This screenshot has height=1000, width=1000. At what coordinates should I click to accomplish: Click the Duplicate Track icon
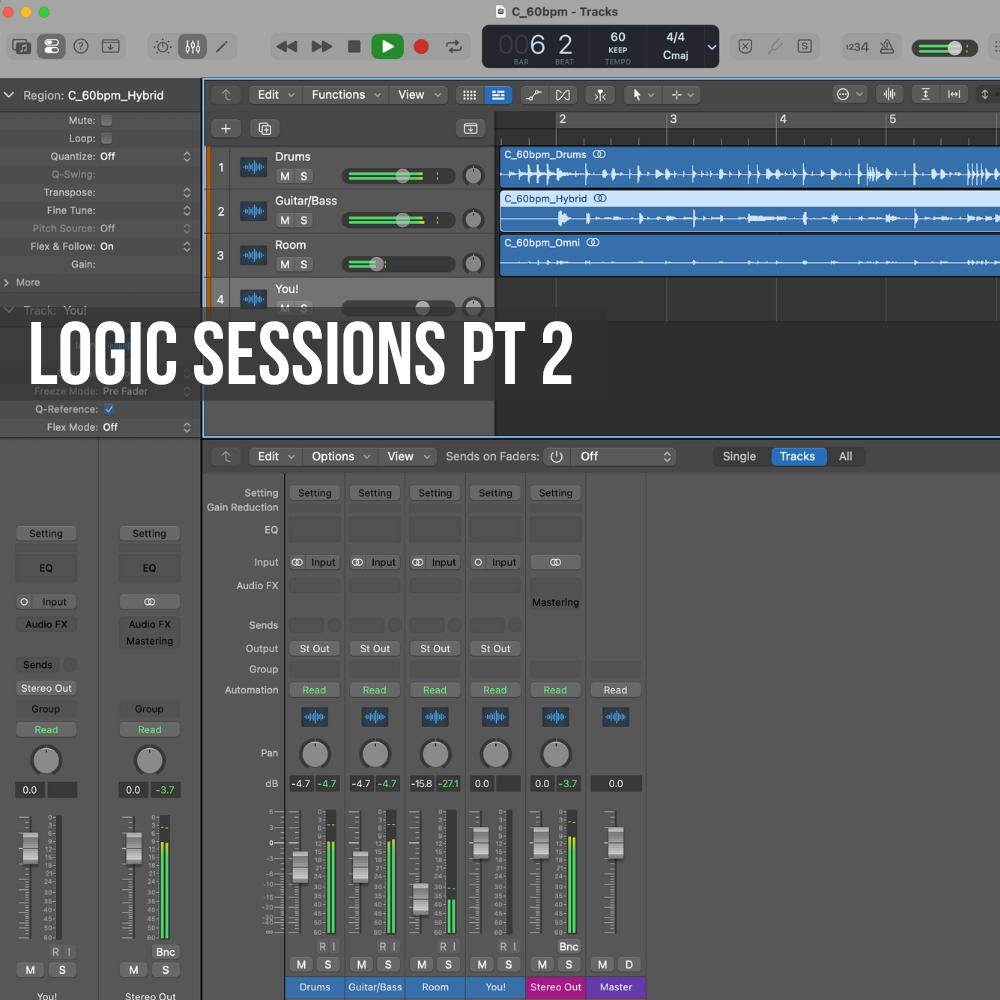[x=265, y=129]
